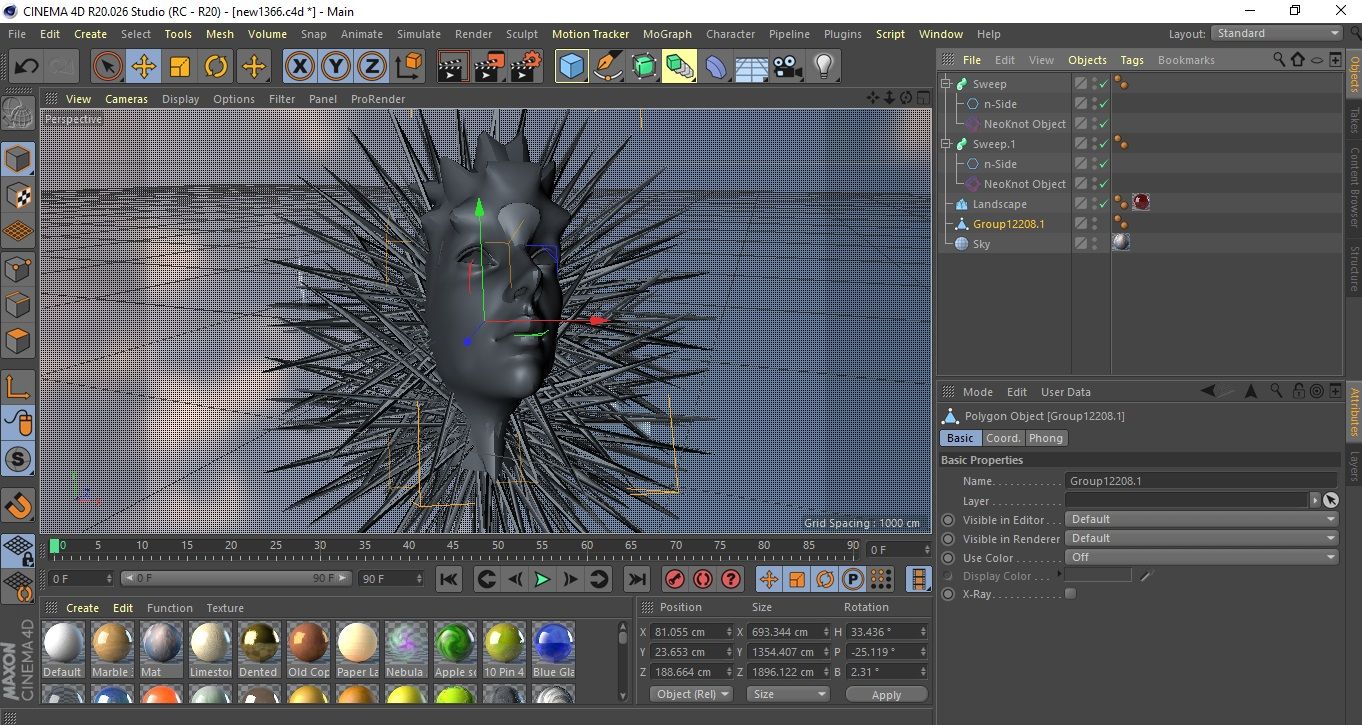Image resolution: width=1362 pixels, height=725 pixels.
Task: Select Polygons mode icon
Action: pos(18,340)
